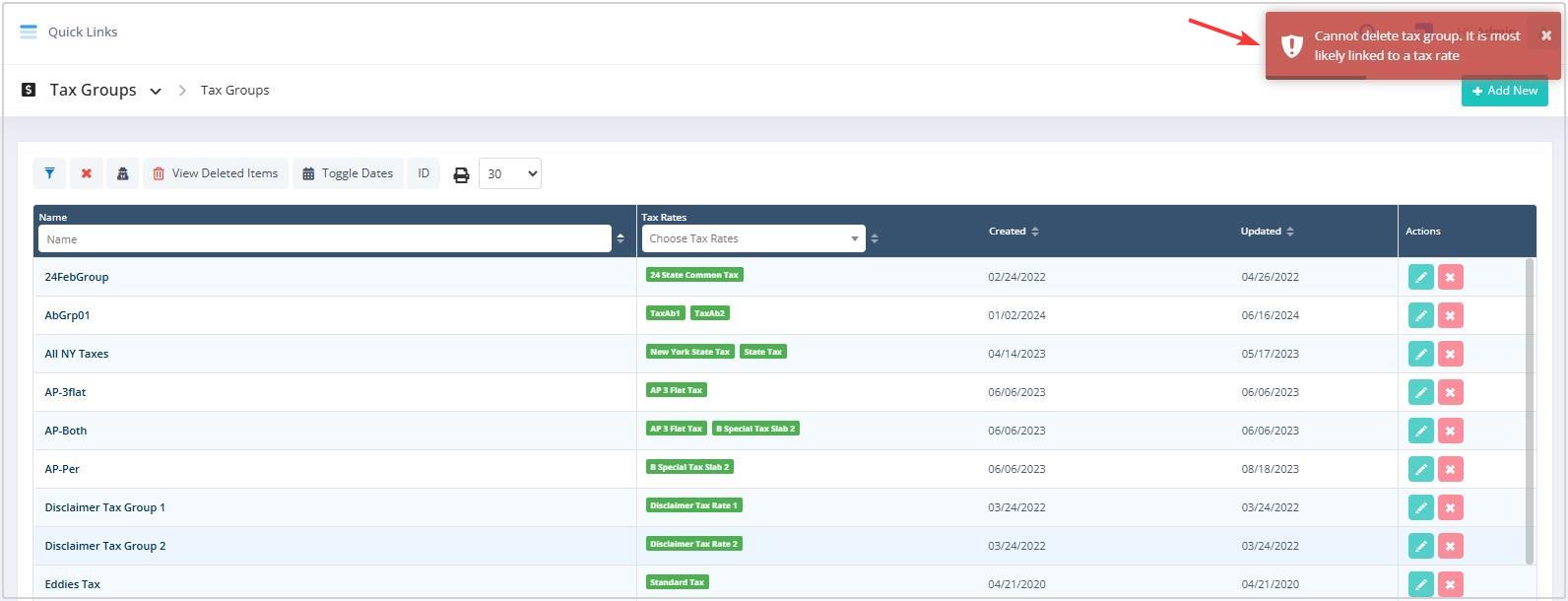The height and width of the screenshot is (601, 1568).
Task: Click the user-secret icon button in the toolbar
Action: point(122,173)
